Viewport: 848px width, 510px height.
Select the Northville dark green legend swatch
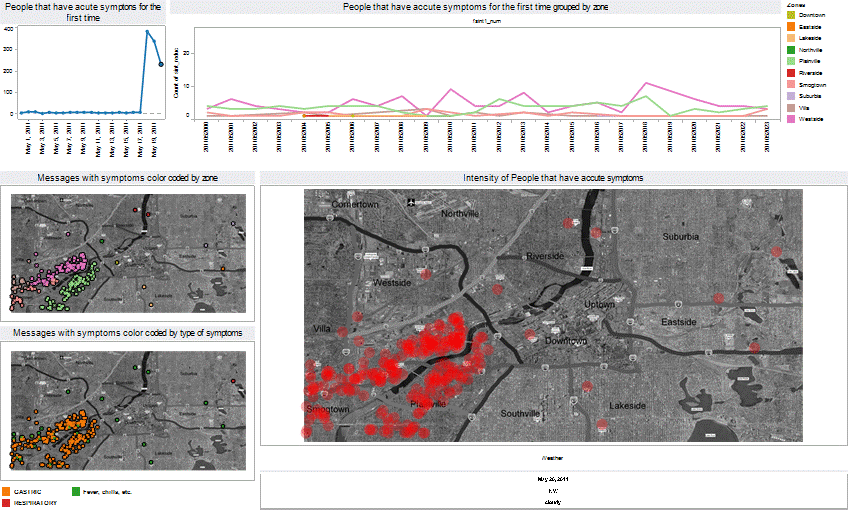tap(791, 50)
